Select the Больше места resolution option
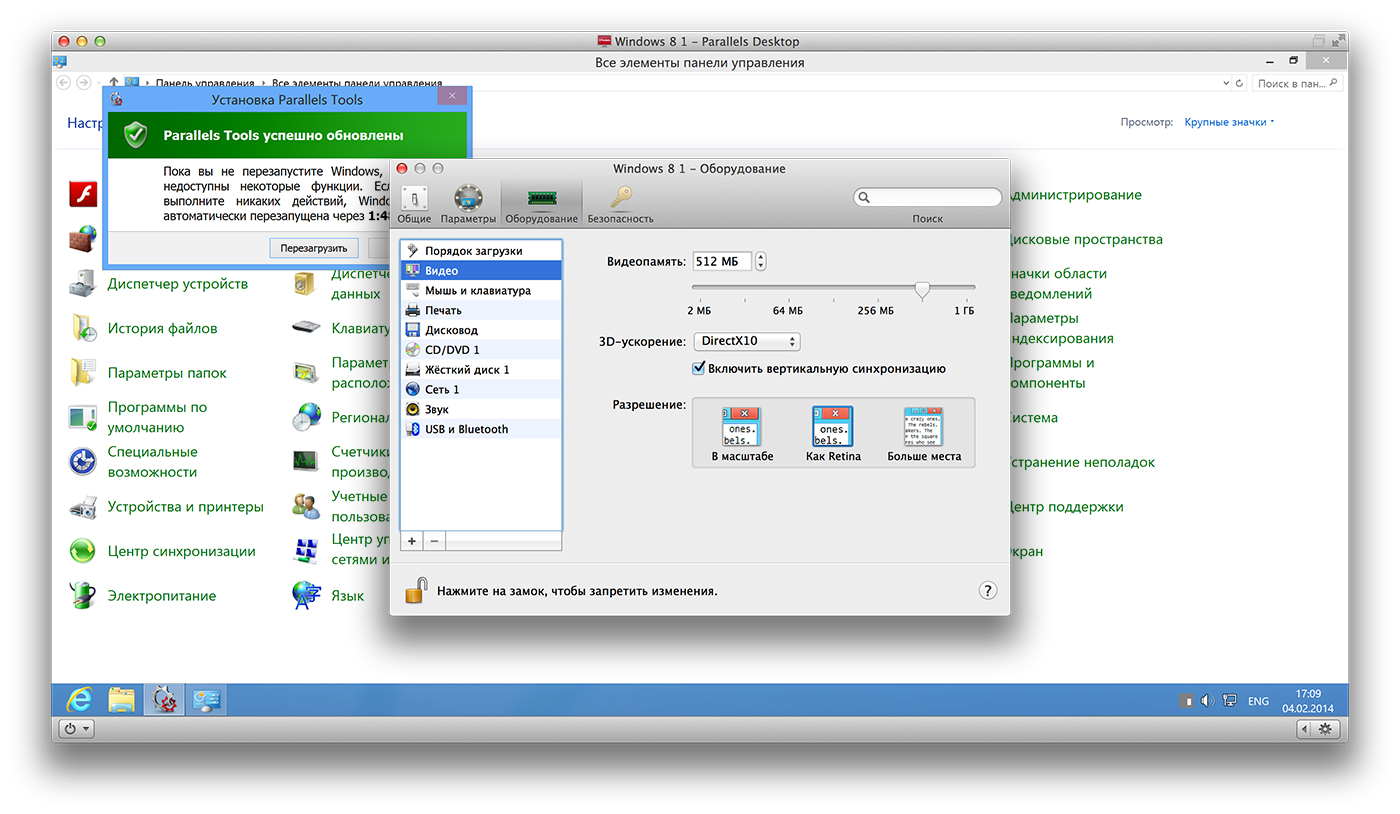Screen dimensions: 1400x814 [x=923, y=433]
